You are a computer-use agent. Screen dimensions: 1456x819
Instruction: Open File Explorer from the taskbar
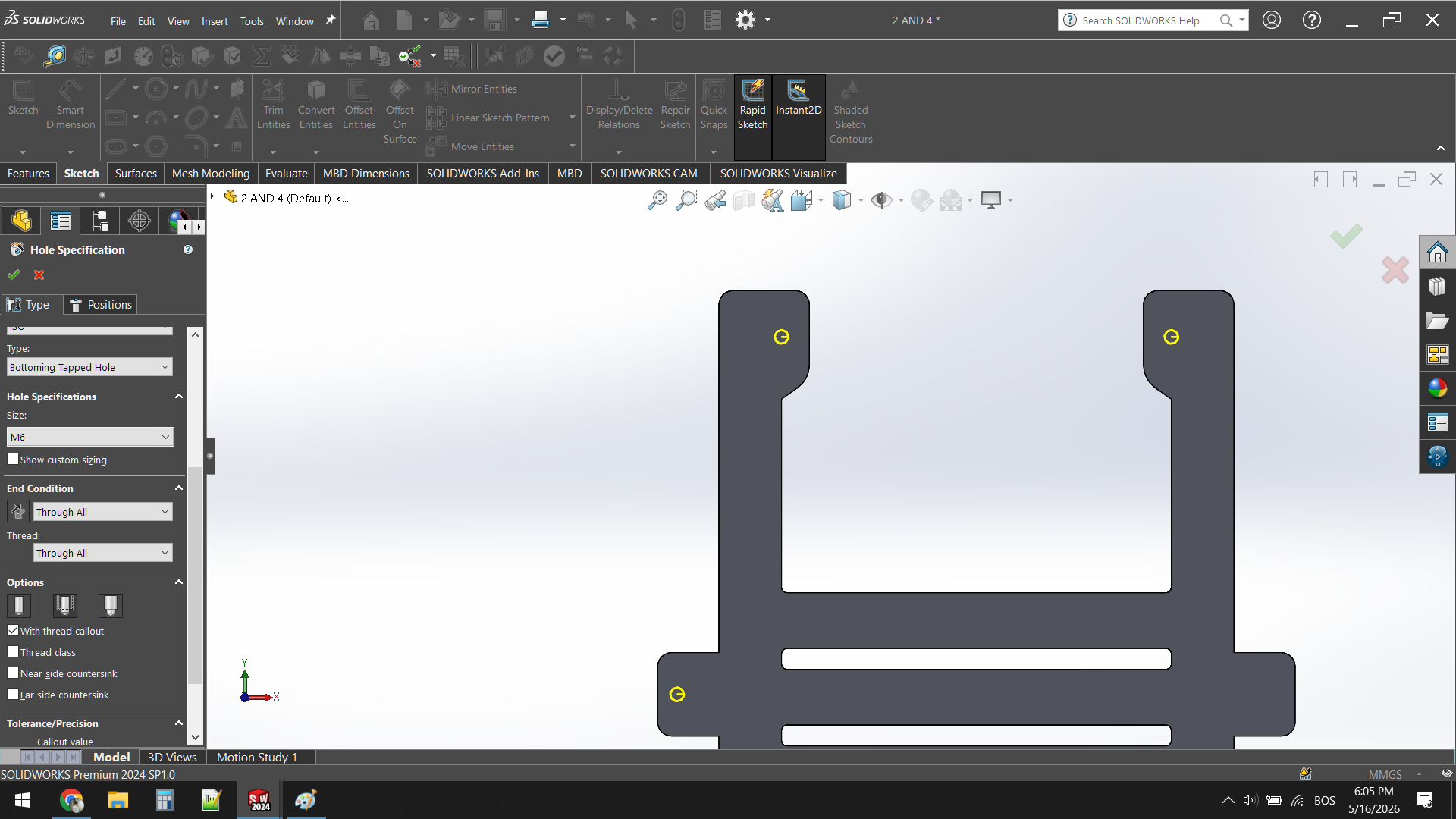(x=118, y=801)
